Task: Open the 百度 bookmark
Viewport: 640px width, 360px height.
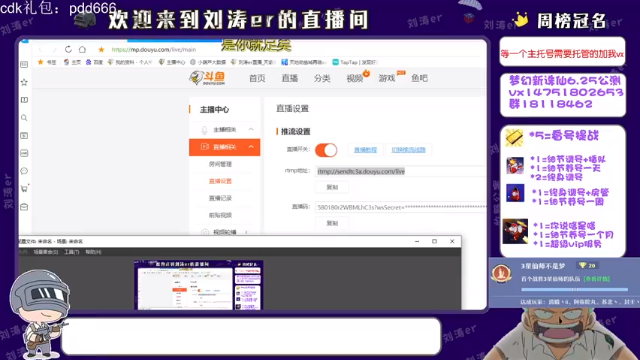Action: 94,62
